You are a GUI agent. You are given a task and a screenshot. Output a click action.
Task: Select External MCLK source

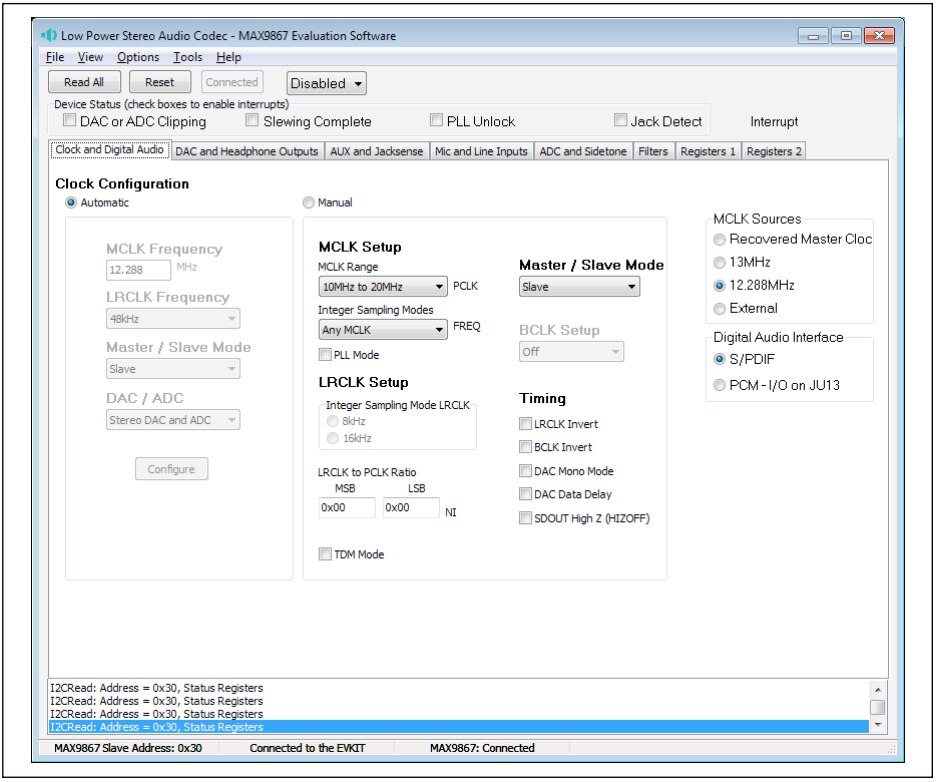click(718, 308)
